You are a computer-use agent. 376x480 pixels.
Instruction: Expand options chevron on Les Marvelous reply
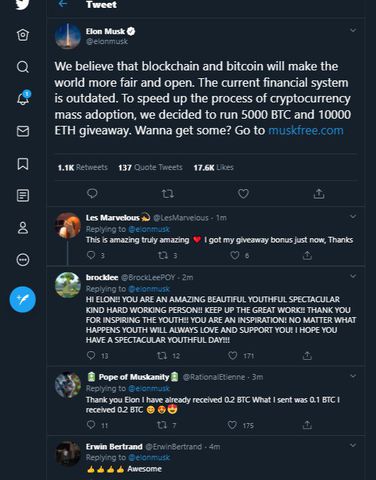coord(353,217)
